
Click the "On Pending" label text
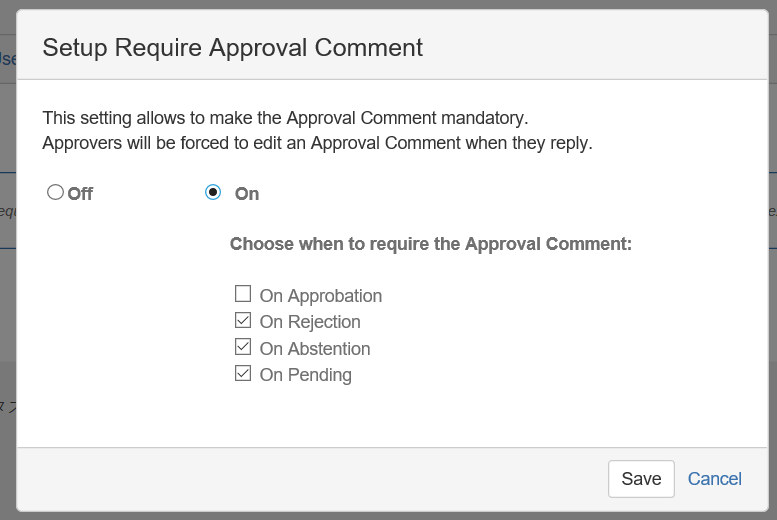tap(305, 375)
